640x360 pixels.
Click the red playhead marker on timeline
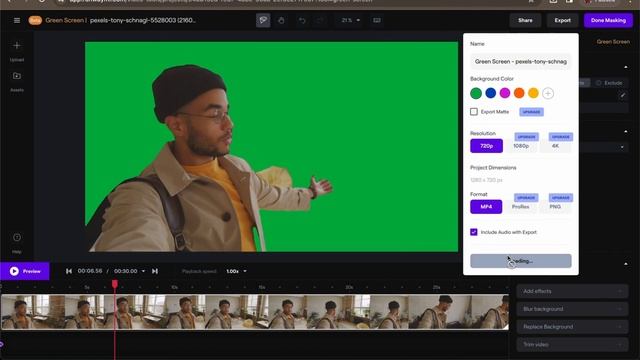pyautogui.click(x=115, y=284)
